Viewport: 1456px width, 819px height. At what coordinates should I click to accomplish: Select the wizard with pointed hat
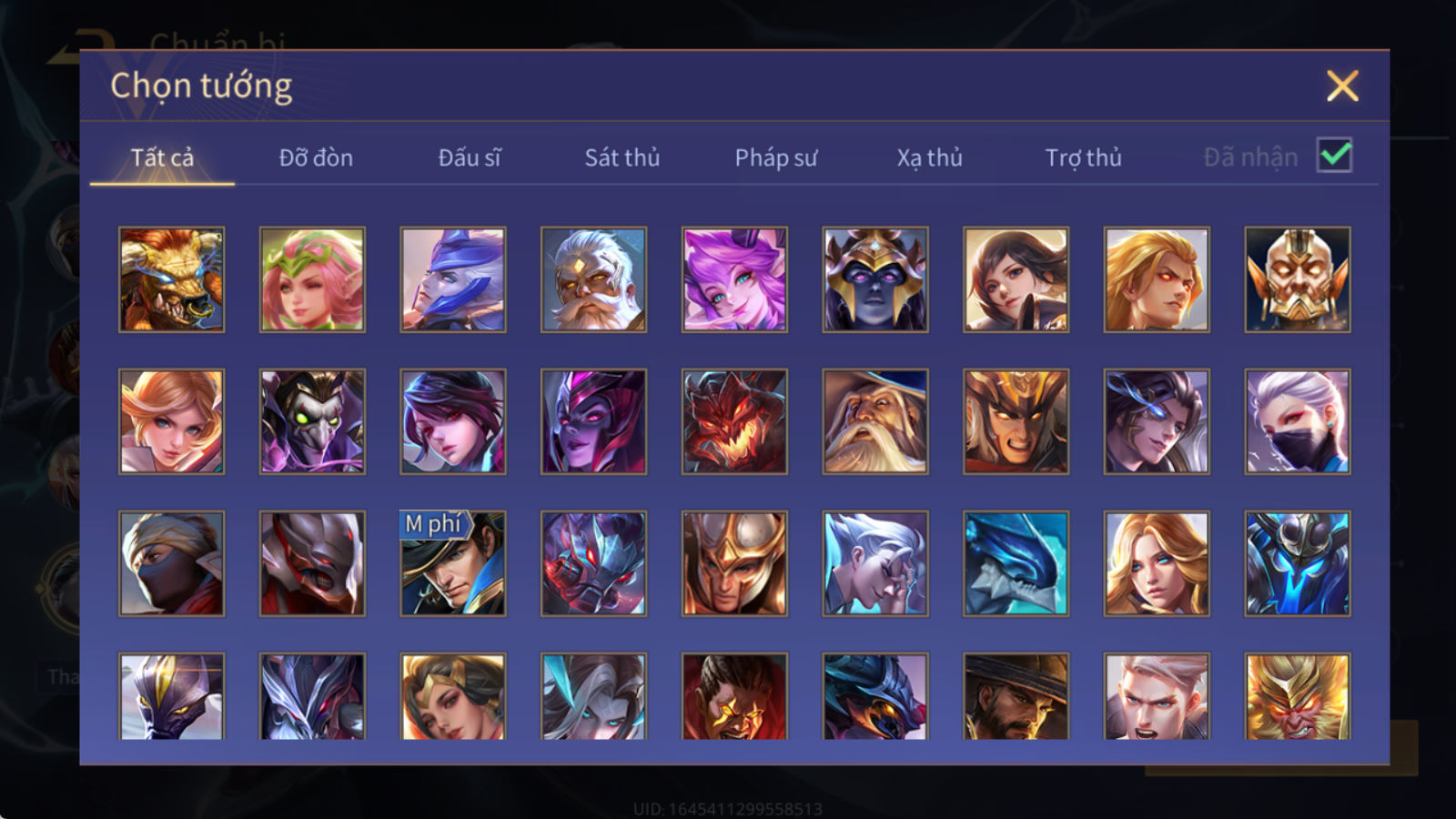[875, 421]
